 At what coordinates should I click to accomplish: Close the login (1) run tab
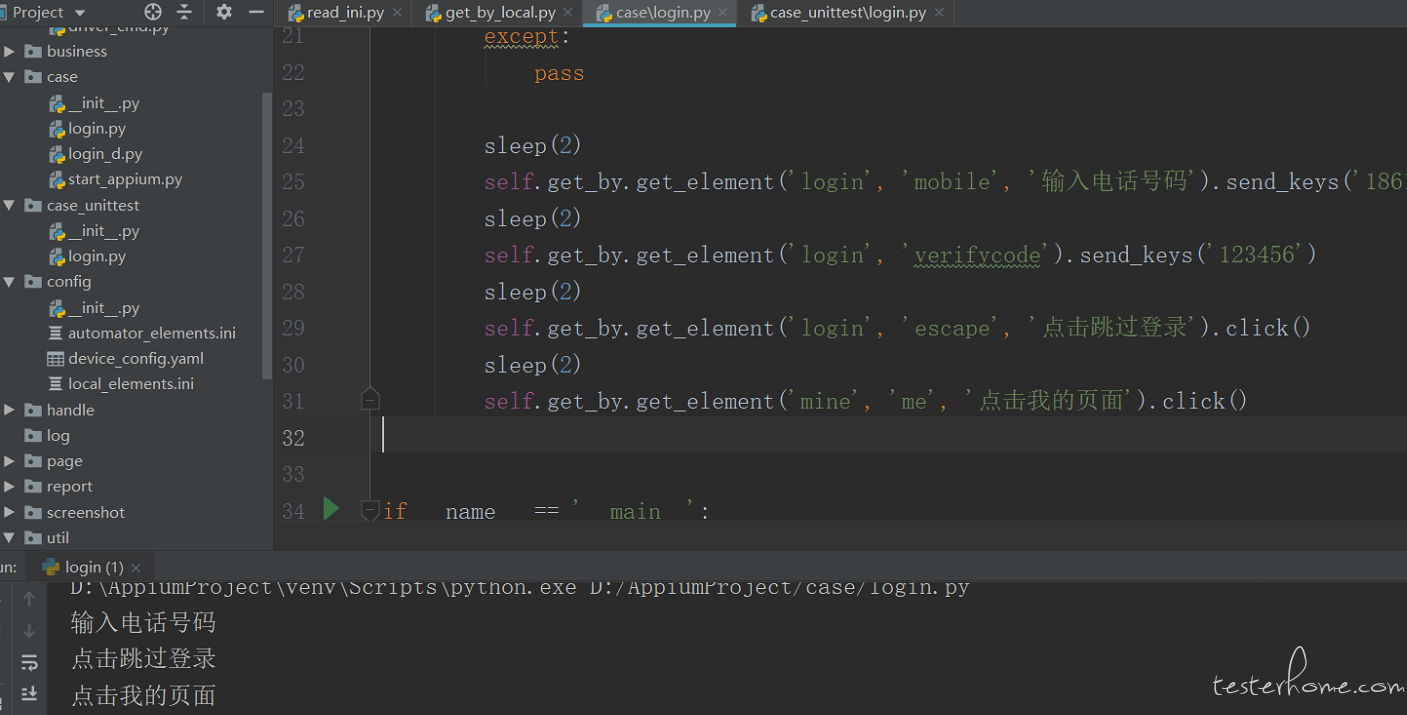[x=135, y=567]
